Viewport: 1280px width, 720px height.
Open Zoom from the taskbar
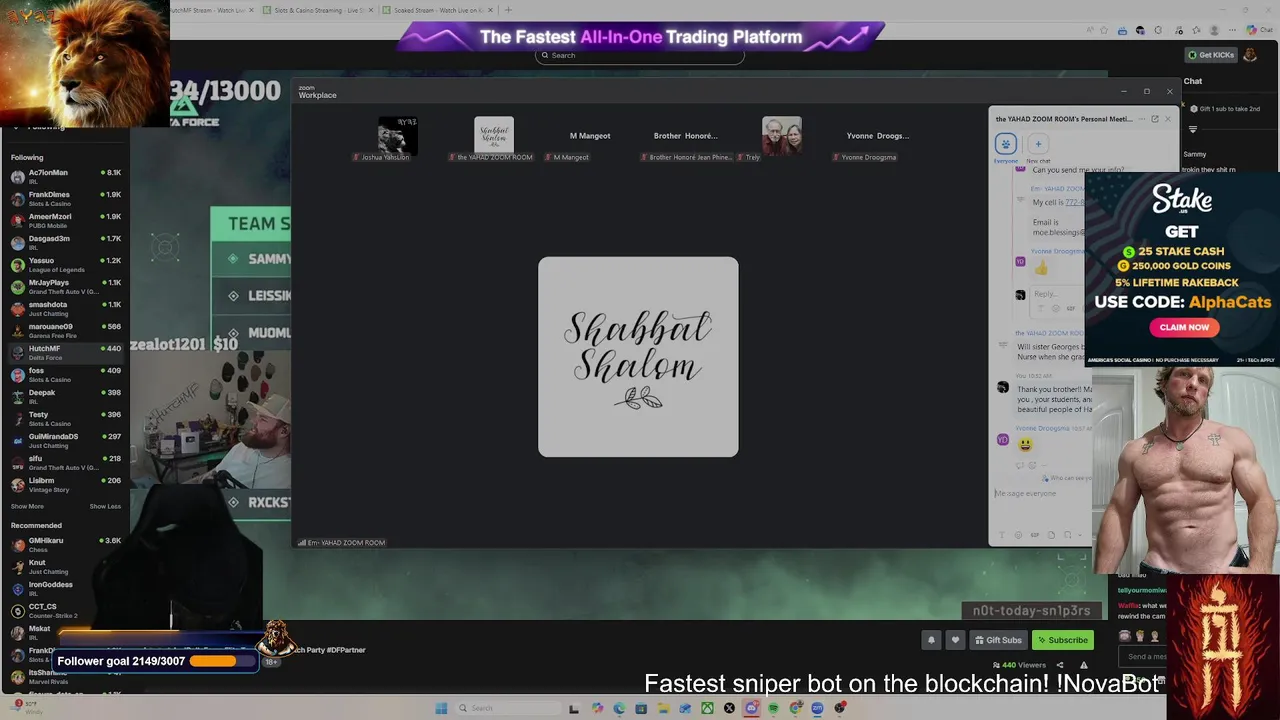(817, 708)
